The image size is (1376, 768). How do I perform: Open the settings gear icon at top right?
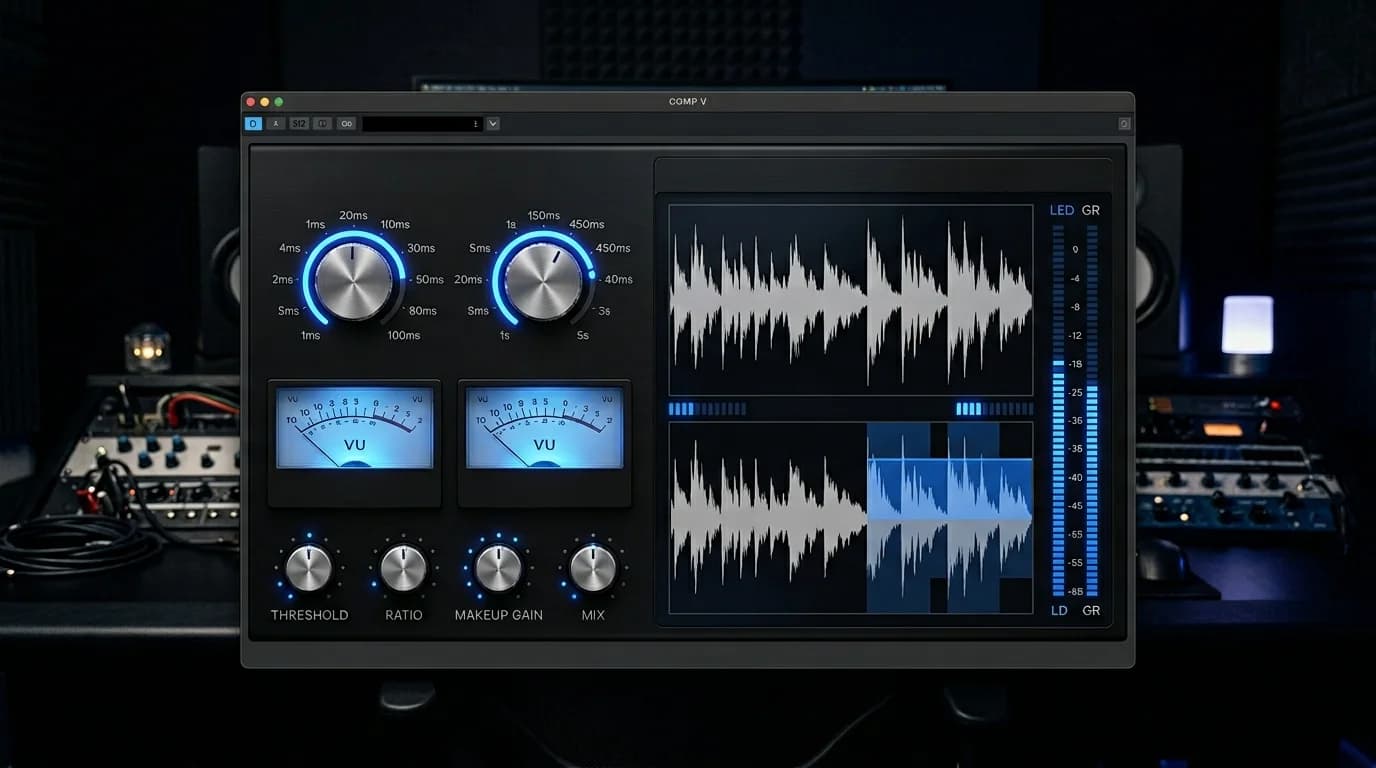1122,123
